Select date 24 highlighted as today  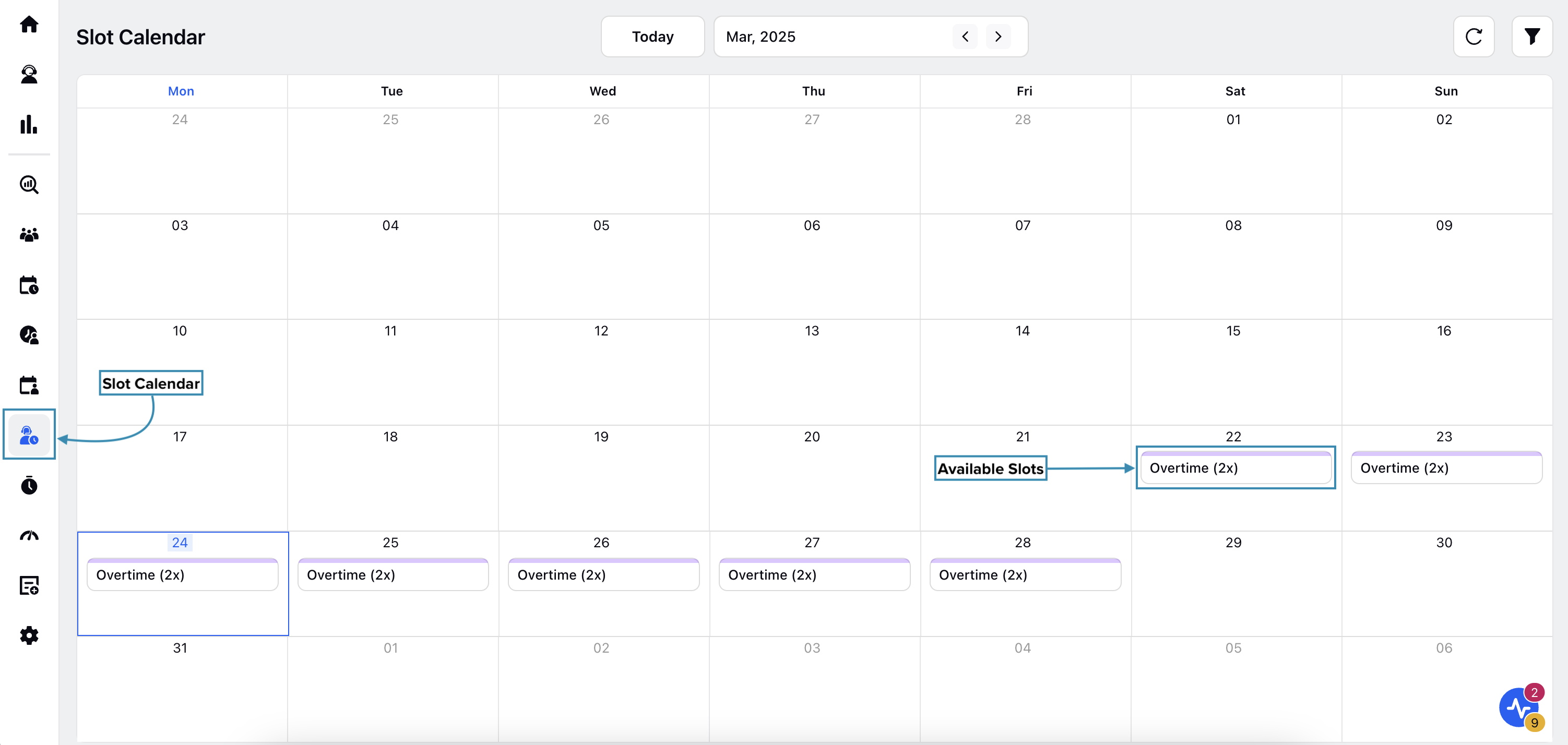coord(180,543)
